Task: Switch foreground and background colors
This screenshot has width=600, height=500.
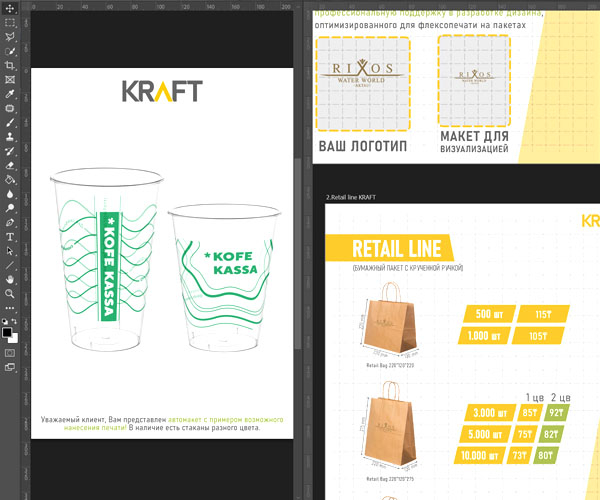Action: click(15, 322)
